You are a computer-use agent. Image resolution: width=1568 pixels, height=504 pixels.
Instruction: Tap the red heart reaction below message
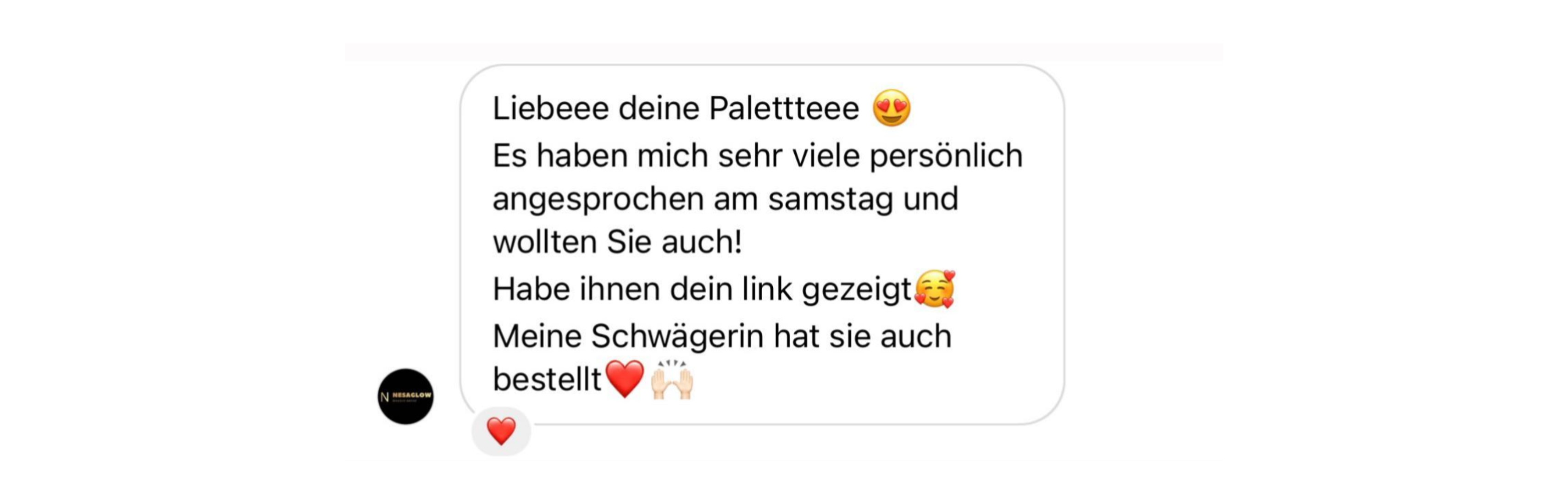point(502,431)
